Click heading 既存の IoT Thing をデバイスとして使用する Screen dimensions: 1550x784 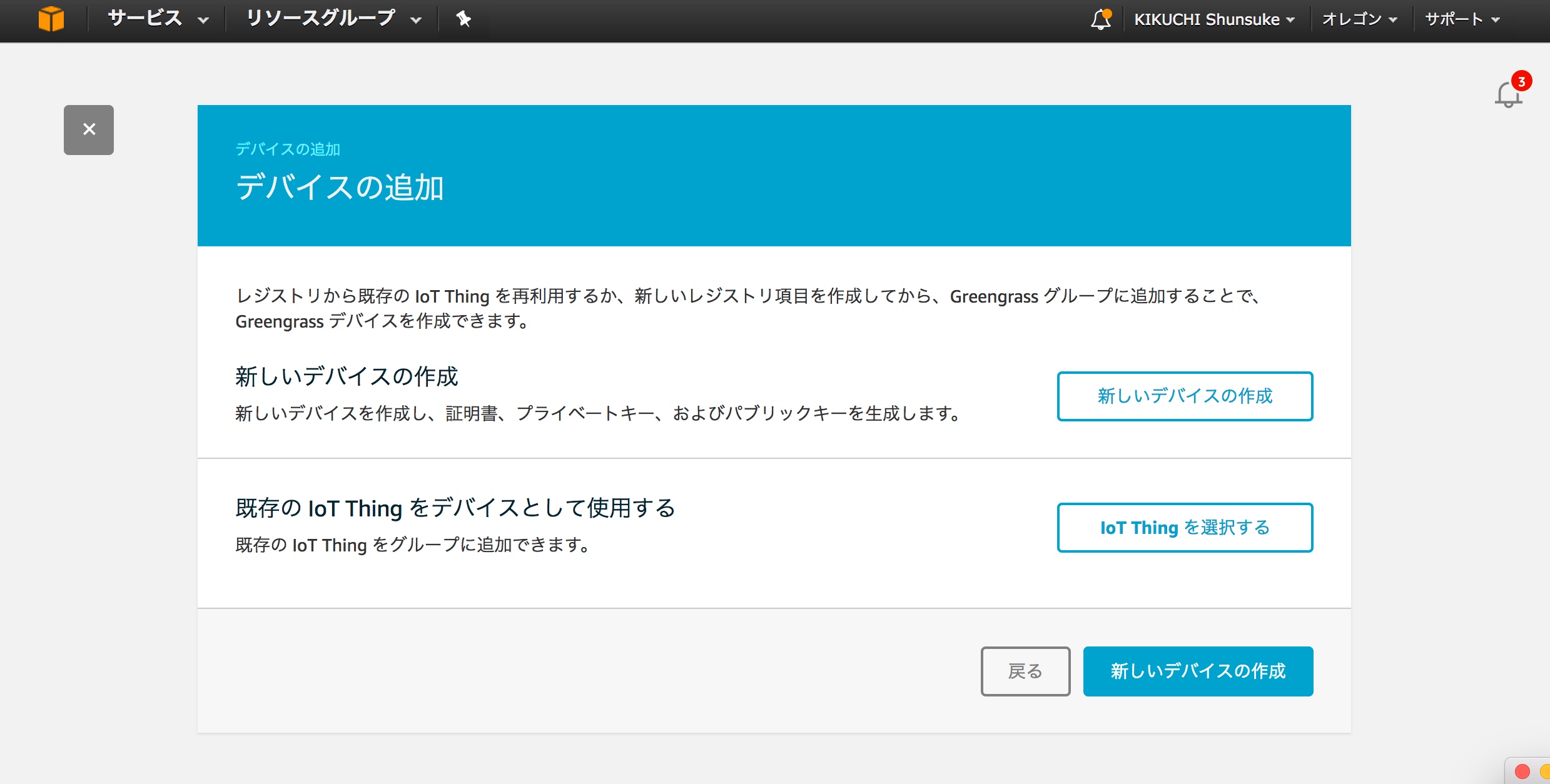[455, 508]
